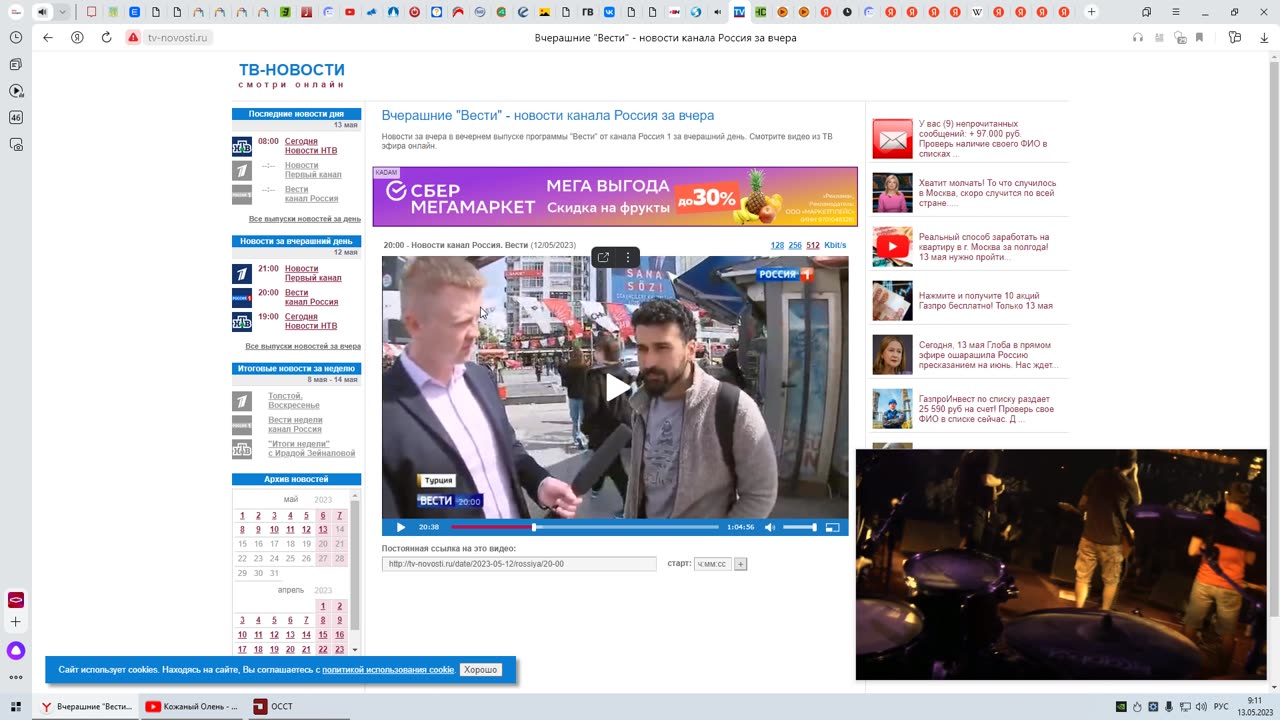Click the floating concert video overlay

(1061, 565)
